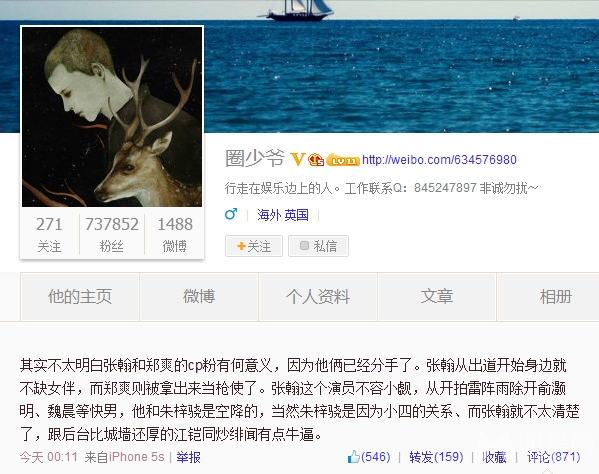
Task: Open 评论(871) comments
Action: coord(554,457)
